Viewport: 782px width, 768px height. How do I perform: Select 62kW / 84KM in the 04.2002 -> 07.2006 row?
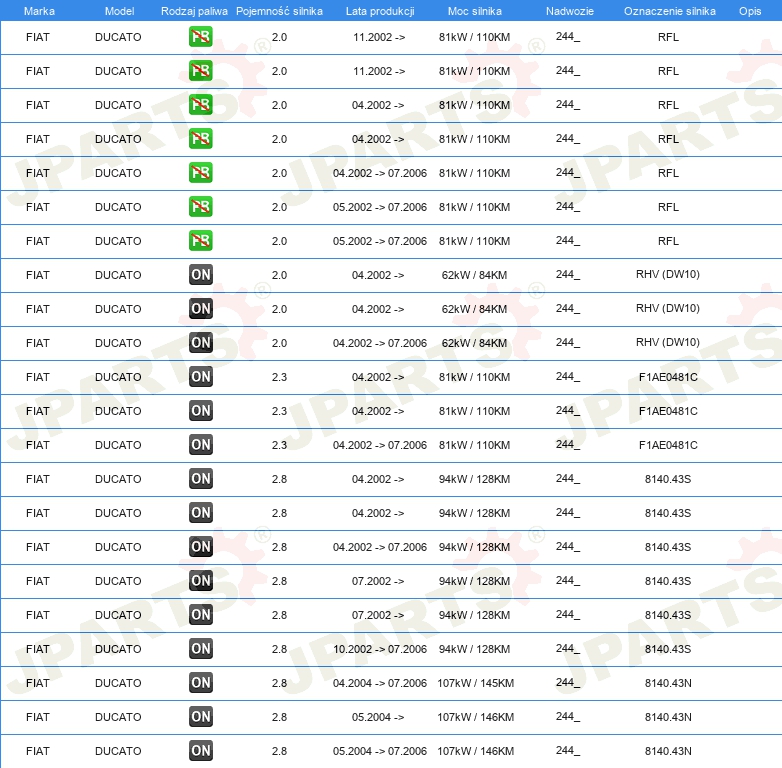pyautogui.click(x=474, y=343)
